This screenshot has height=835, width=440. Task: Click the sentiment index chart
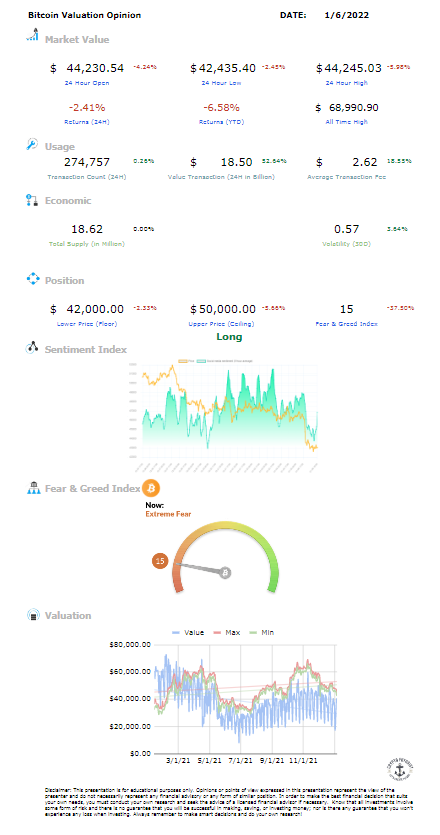point(224,416)
